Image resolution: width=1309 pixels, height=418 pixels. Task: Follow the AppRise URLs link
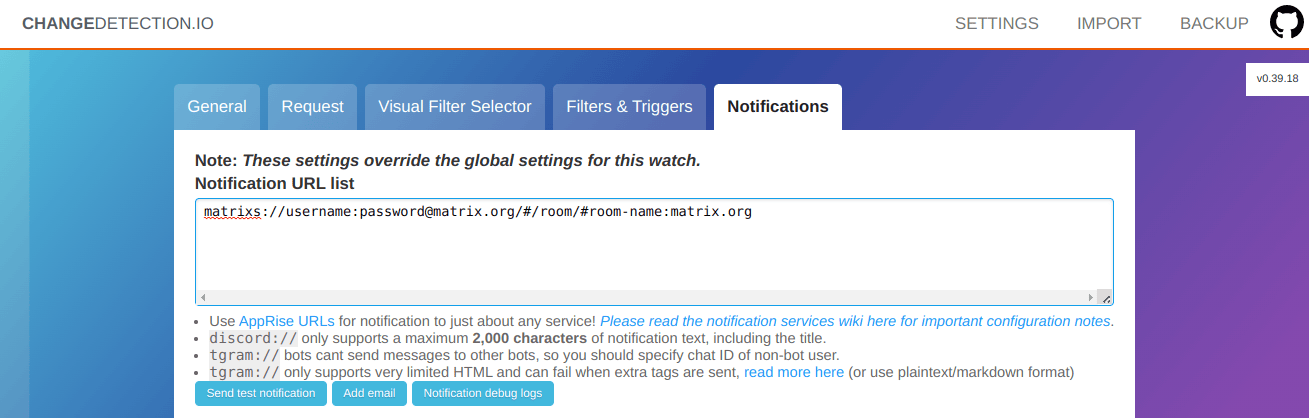[286, 321]
